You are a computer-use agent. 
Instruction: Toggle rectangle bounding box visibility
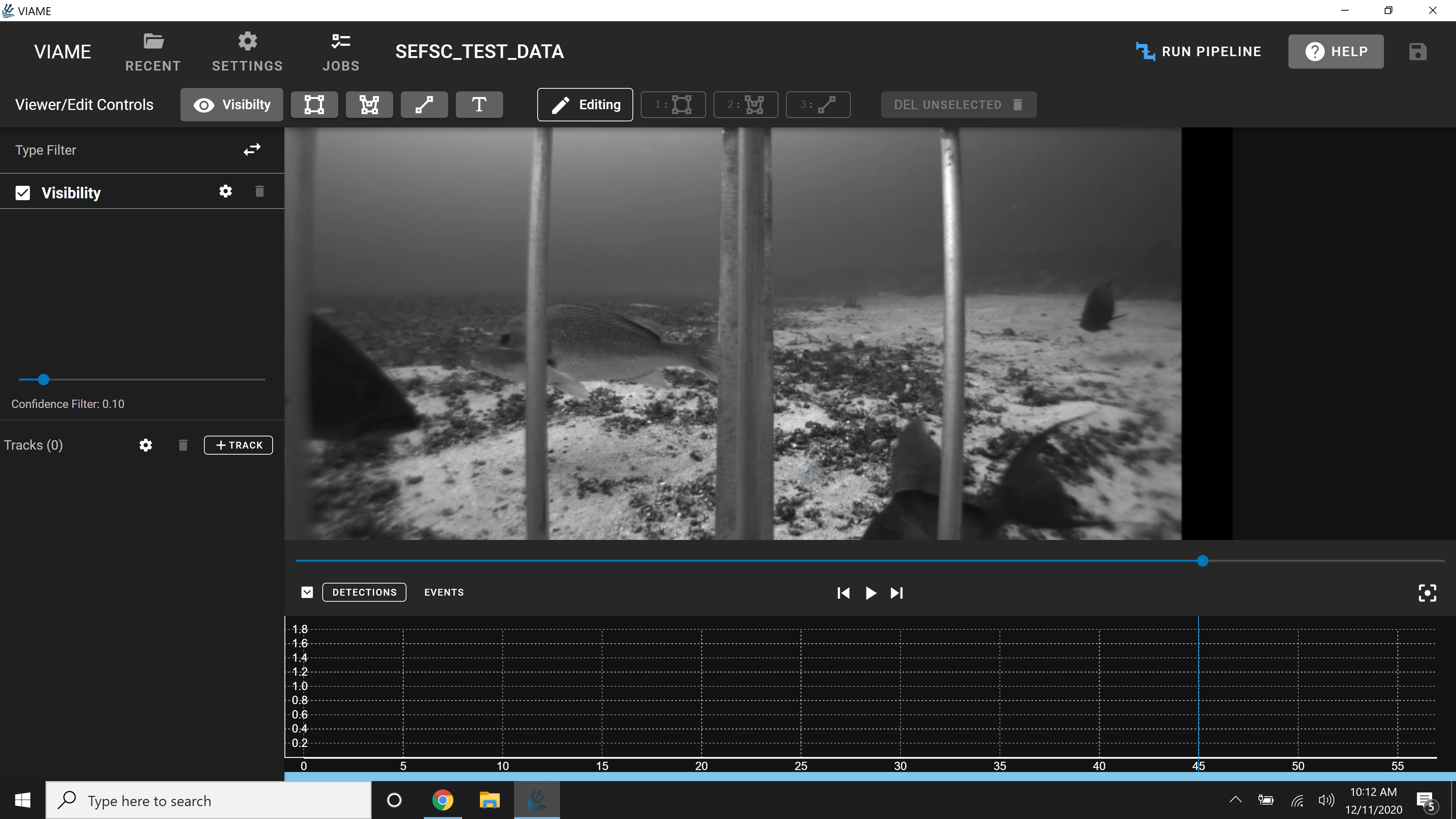314,105
